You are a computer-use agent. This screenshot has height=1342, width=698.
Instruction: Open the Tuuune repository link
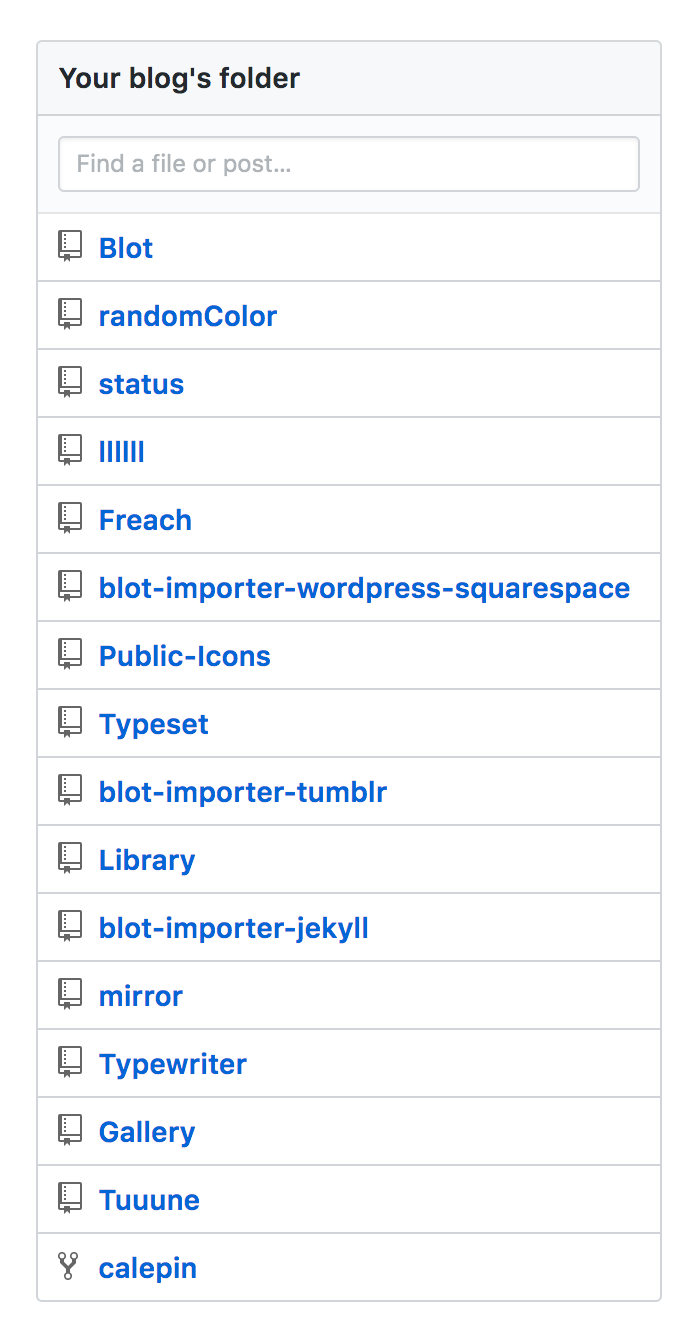pos(149,1200)
